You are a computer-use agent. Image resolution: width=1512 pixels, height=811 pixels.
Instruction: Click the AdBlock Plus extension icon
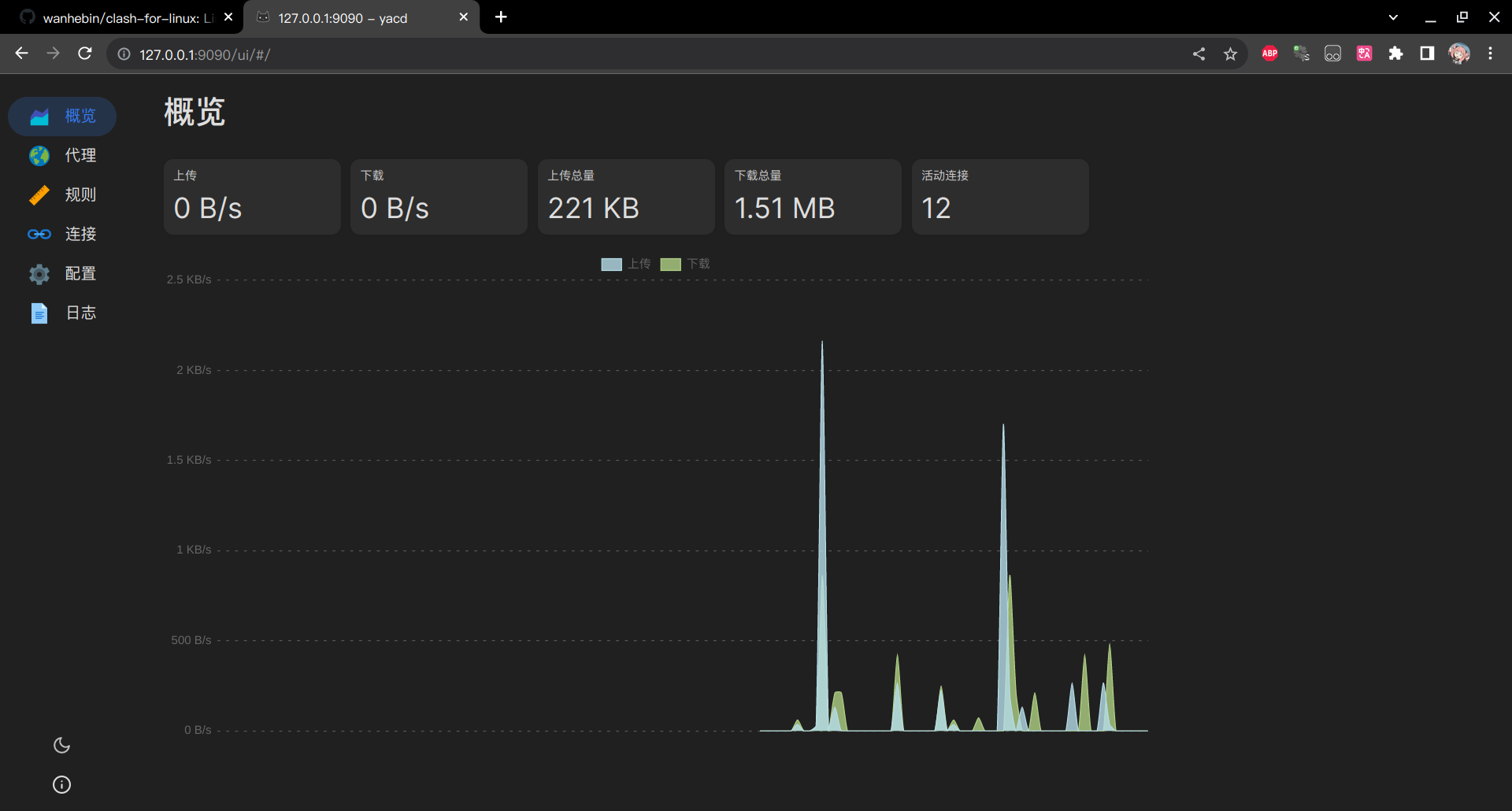[x=1269, y=54]
